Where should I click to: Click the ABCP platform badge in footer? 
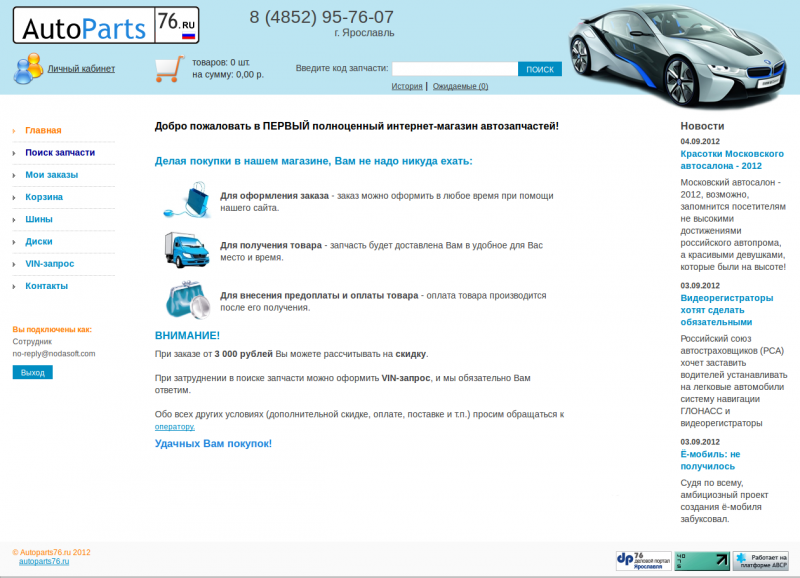[760, 560]
